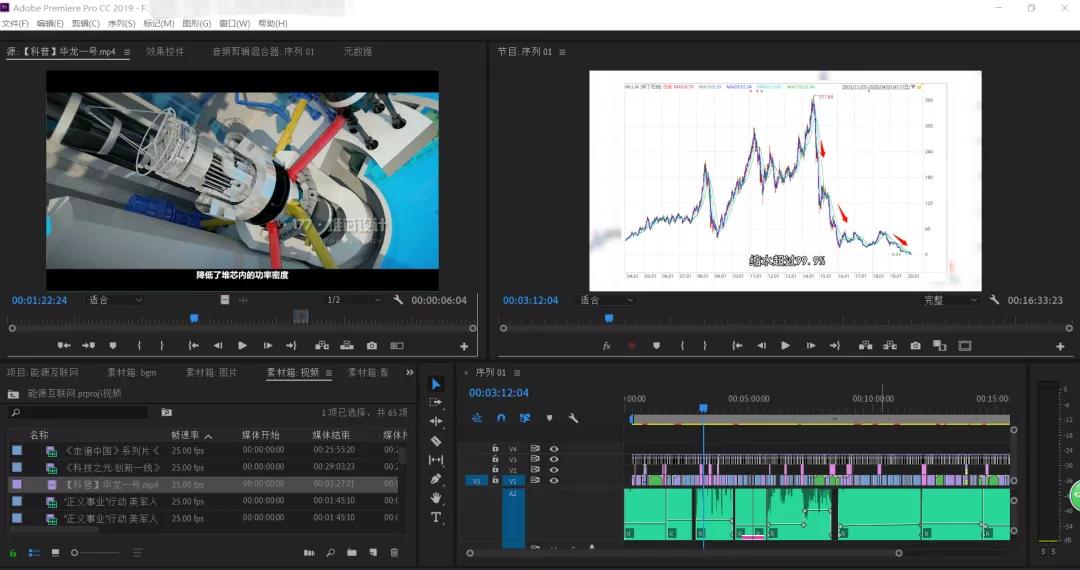The image size is (1080, 570).
Task: Switch to 素材箱: bgm tab
Action: coord(132,372)
